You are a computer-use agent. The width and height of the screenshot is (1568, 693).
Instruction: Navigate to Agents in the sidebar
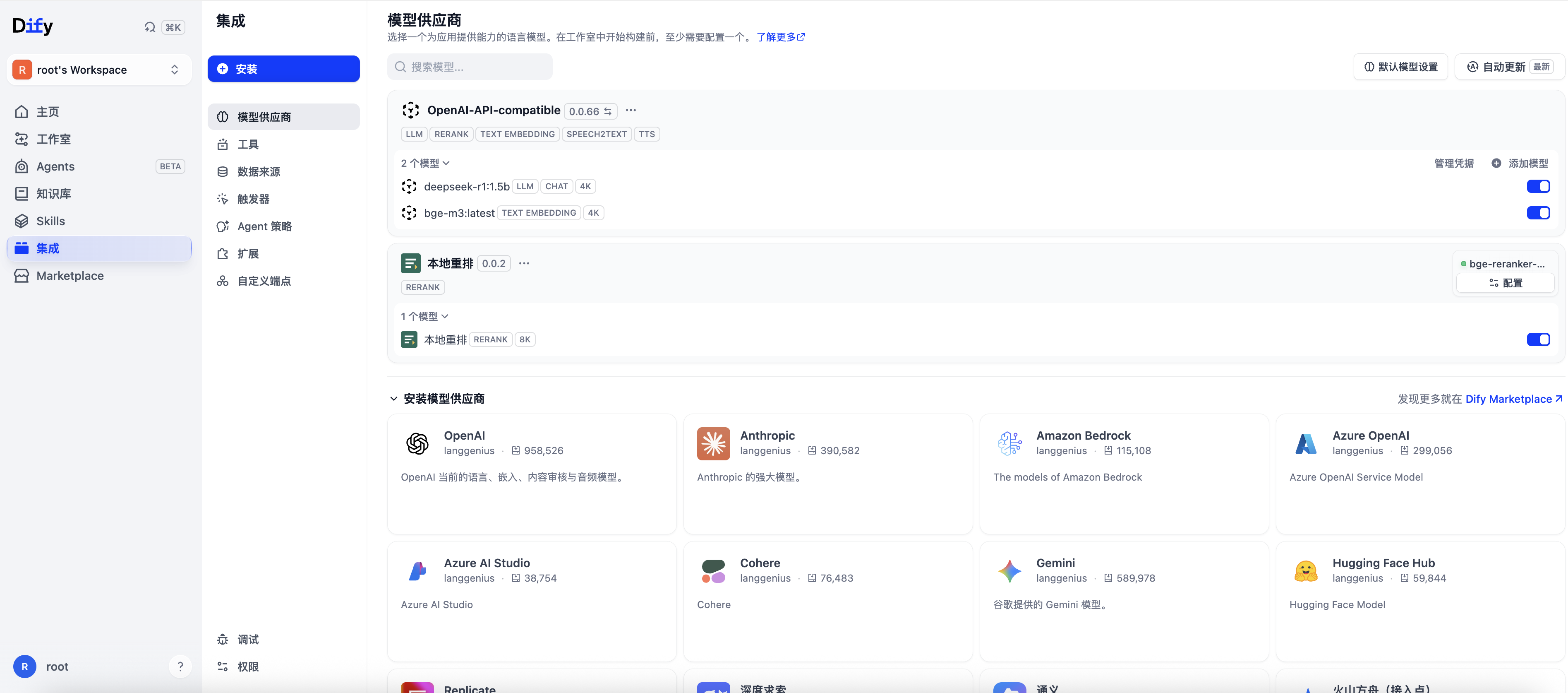[x=98, y=166]
